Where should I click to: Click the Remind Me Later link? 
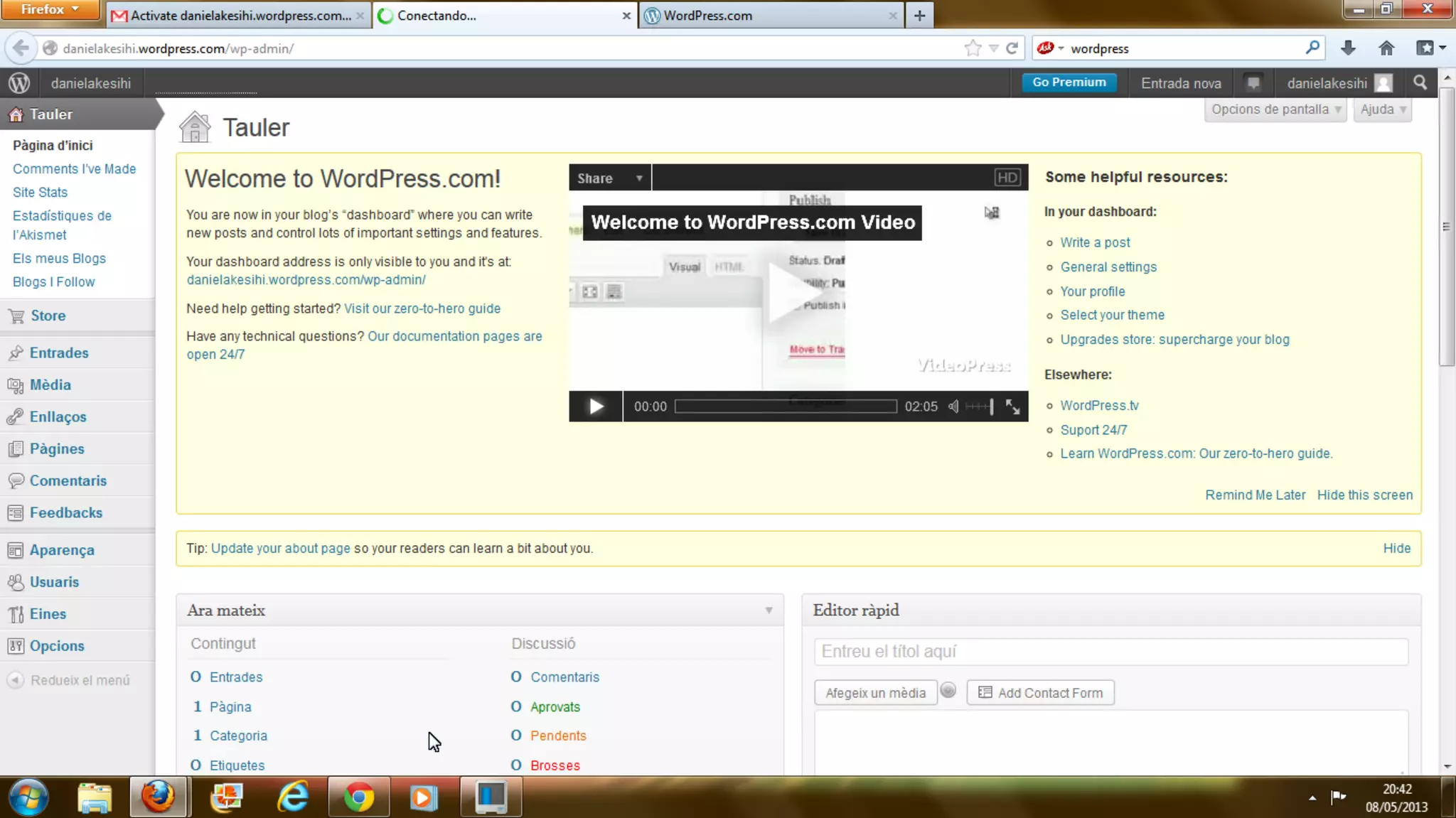[1256, 495]
